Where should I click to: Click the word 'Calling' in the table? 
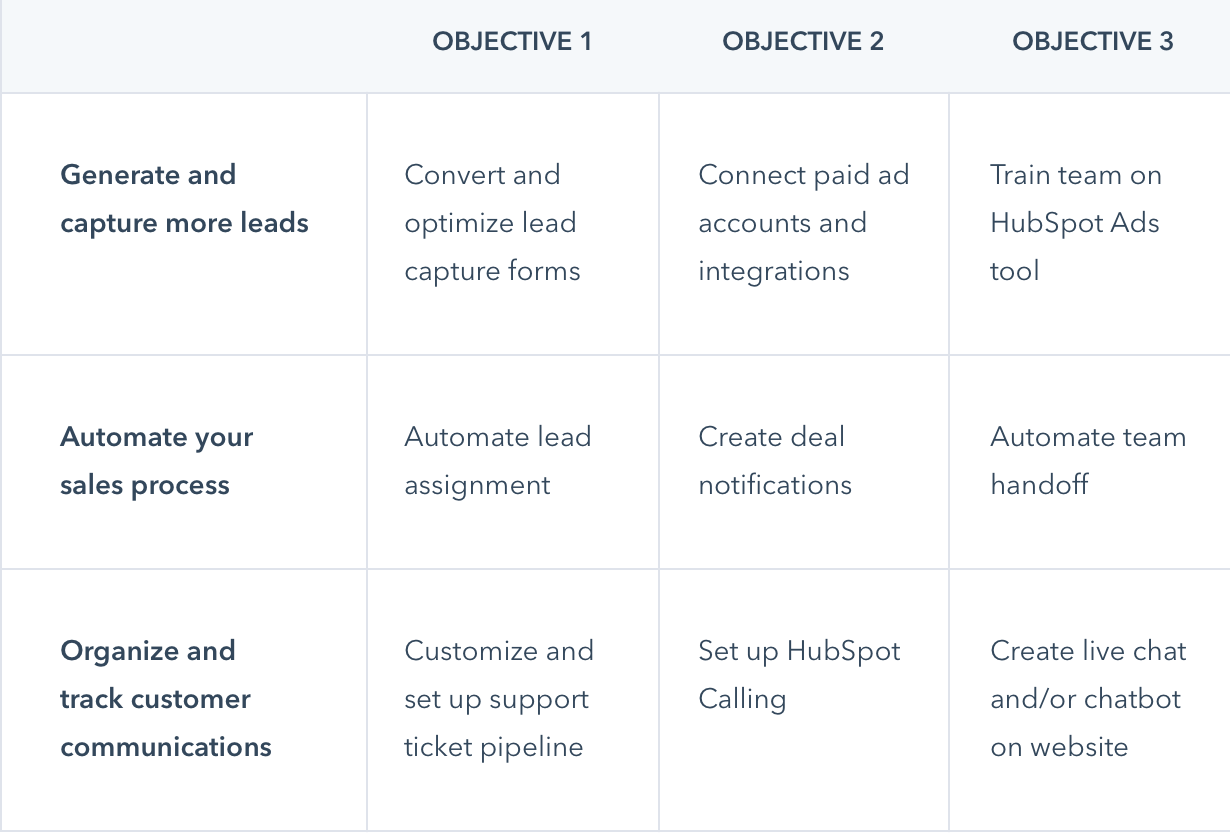pos(742,699)
